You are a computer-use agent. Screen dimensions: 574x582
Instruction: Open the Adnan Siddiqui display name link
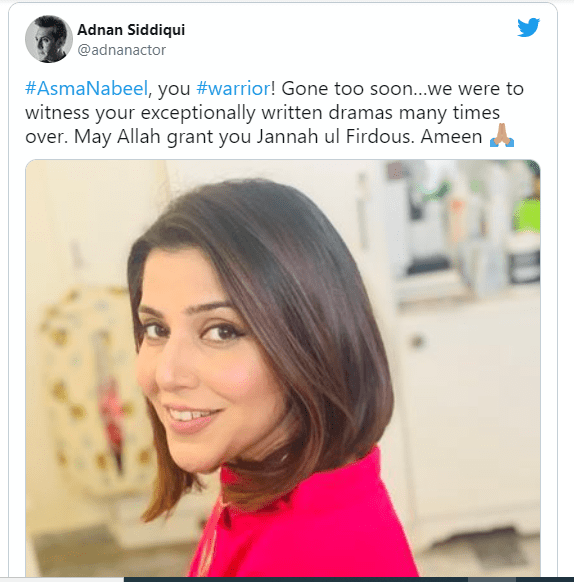[131, 30]
